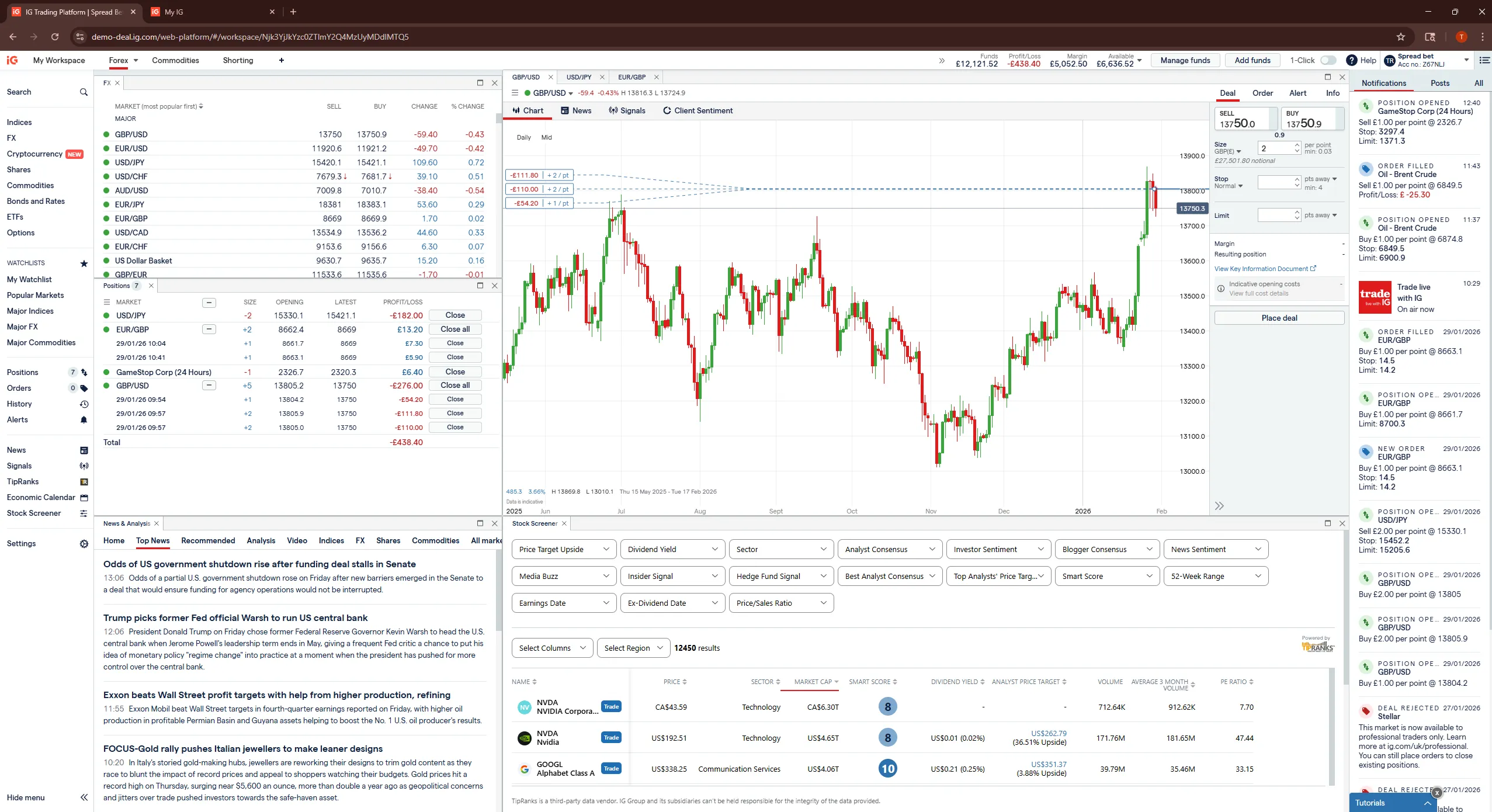Expand the Select Region dropdown
Screen dimensions: 1492x812
(633, 648)
